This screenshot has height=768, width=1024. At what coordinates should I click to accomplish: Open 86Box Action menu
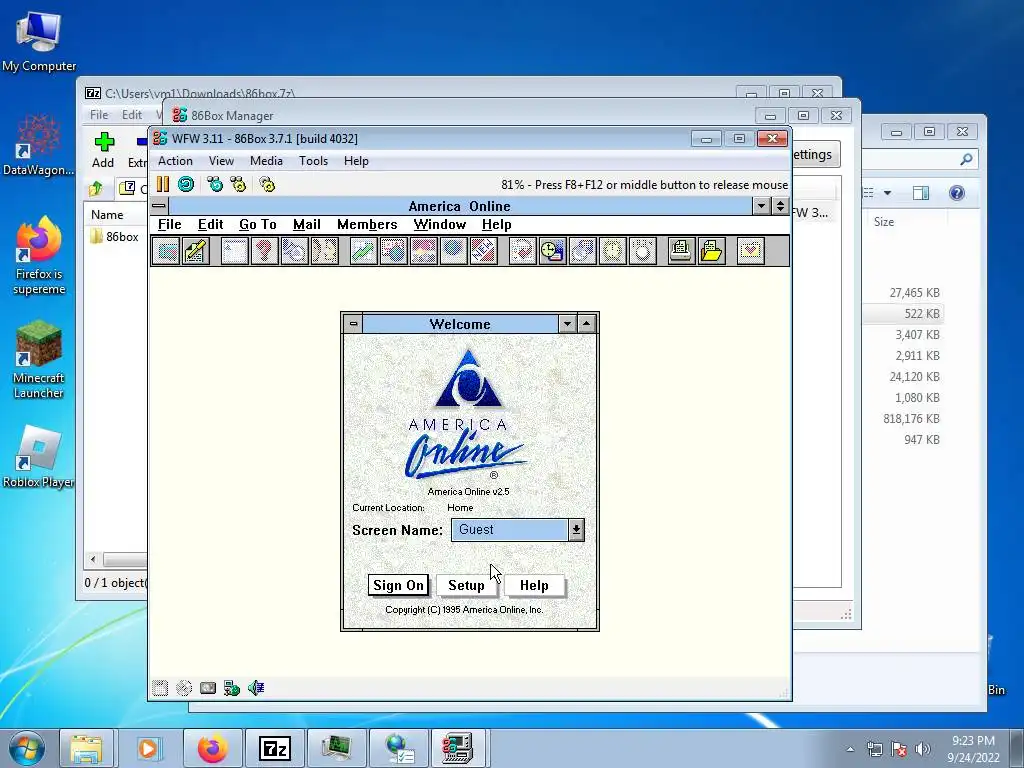coord(175,161)
